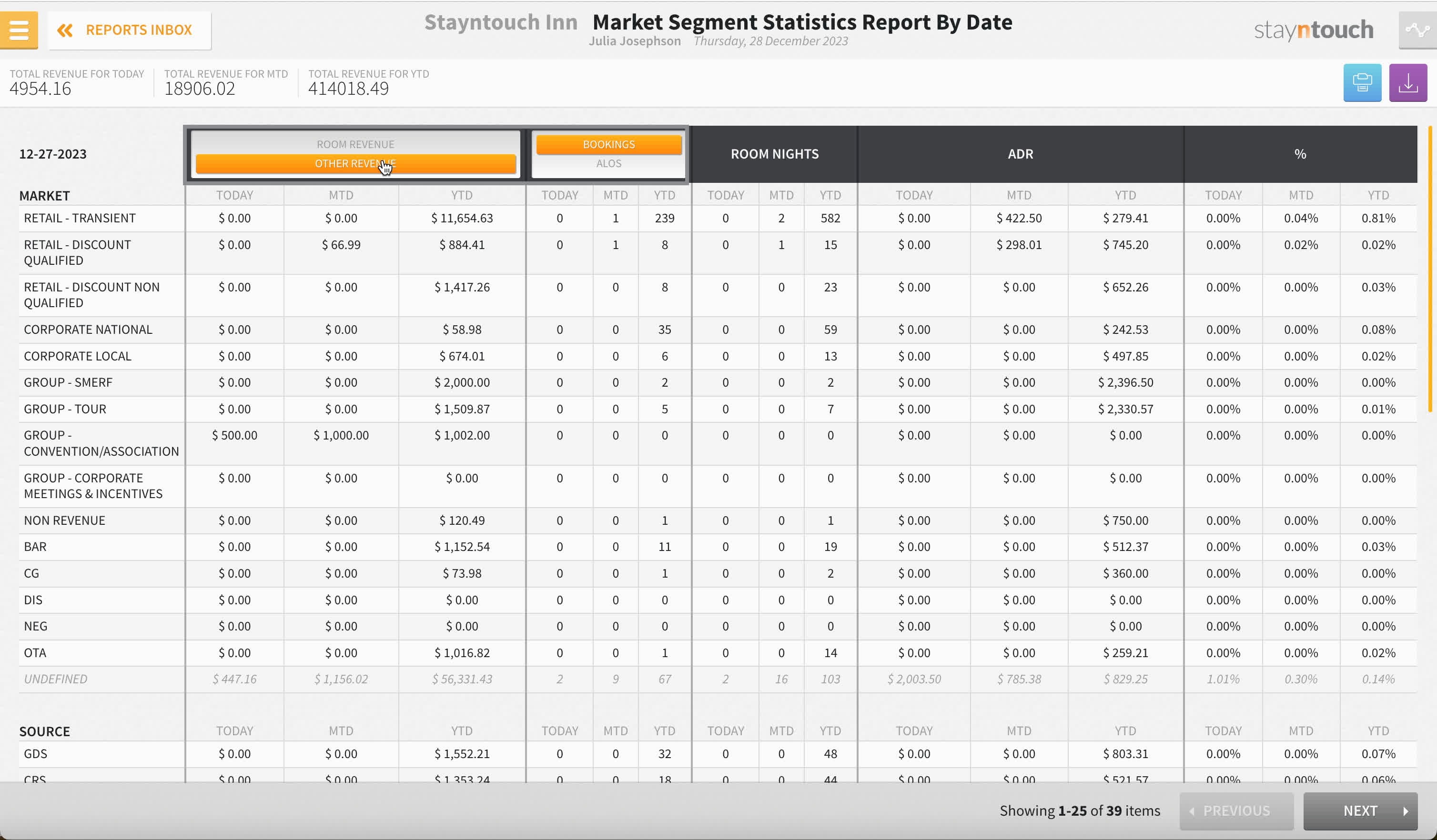Click $ 66.99 in Retail Discount Qualified row
The height and width of the screenshot is (840, 1437).
341,245
